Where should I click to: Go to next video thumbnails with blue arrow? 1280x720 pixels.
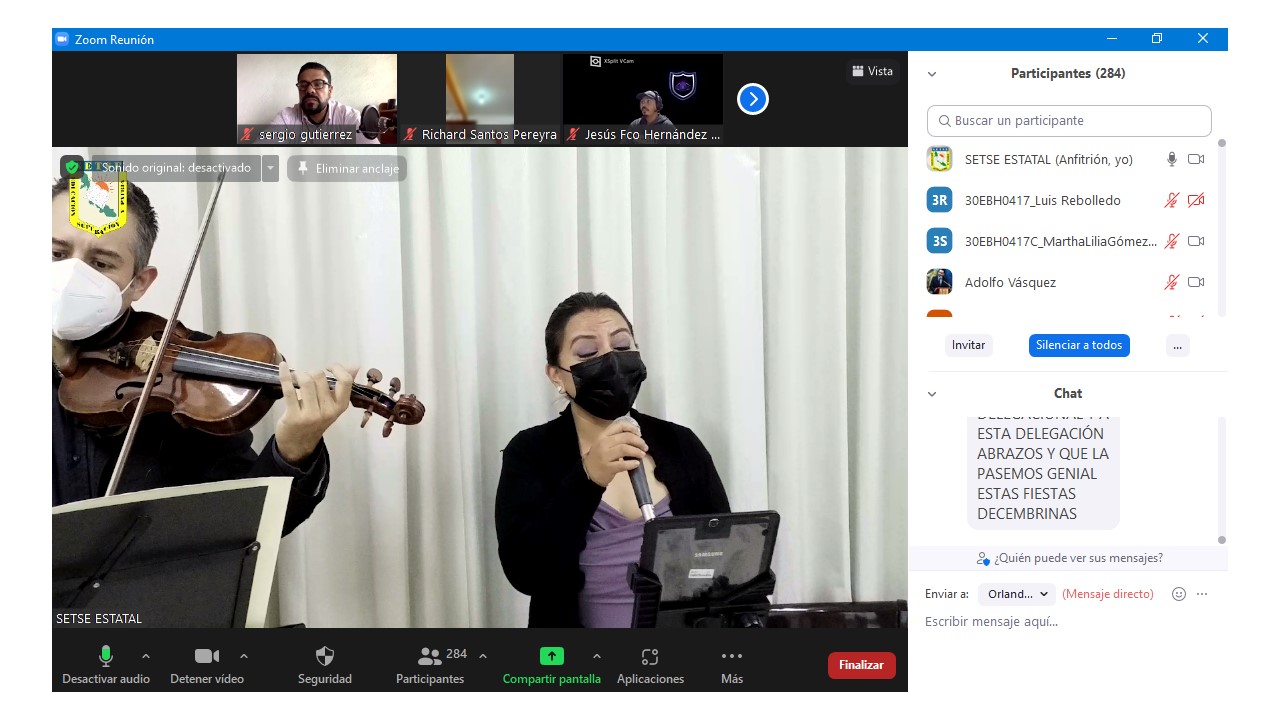click(753, 99)
